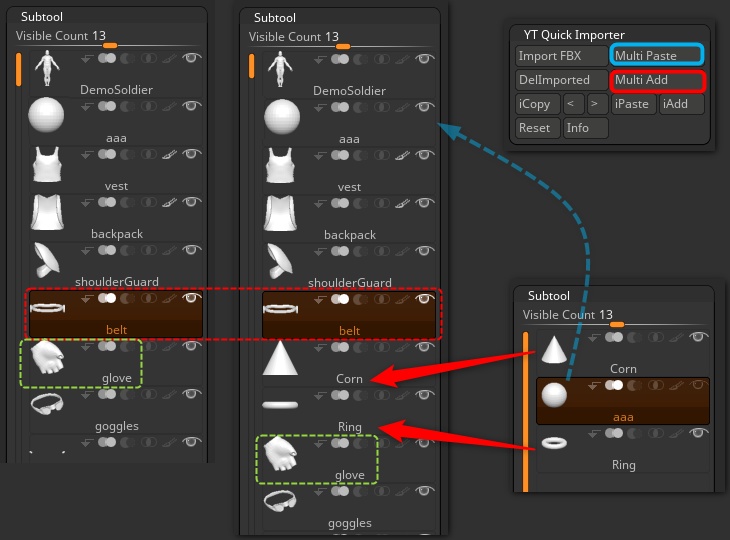Click the Reset button in YT Quick Importer
Screen dimensions: 730x540
pos(537,128)
